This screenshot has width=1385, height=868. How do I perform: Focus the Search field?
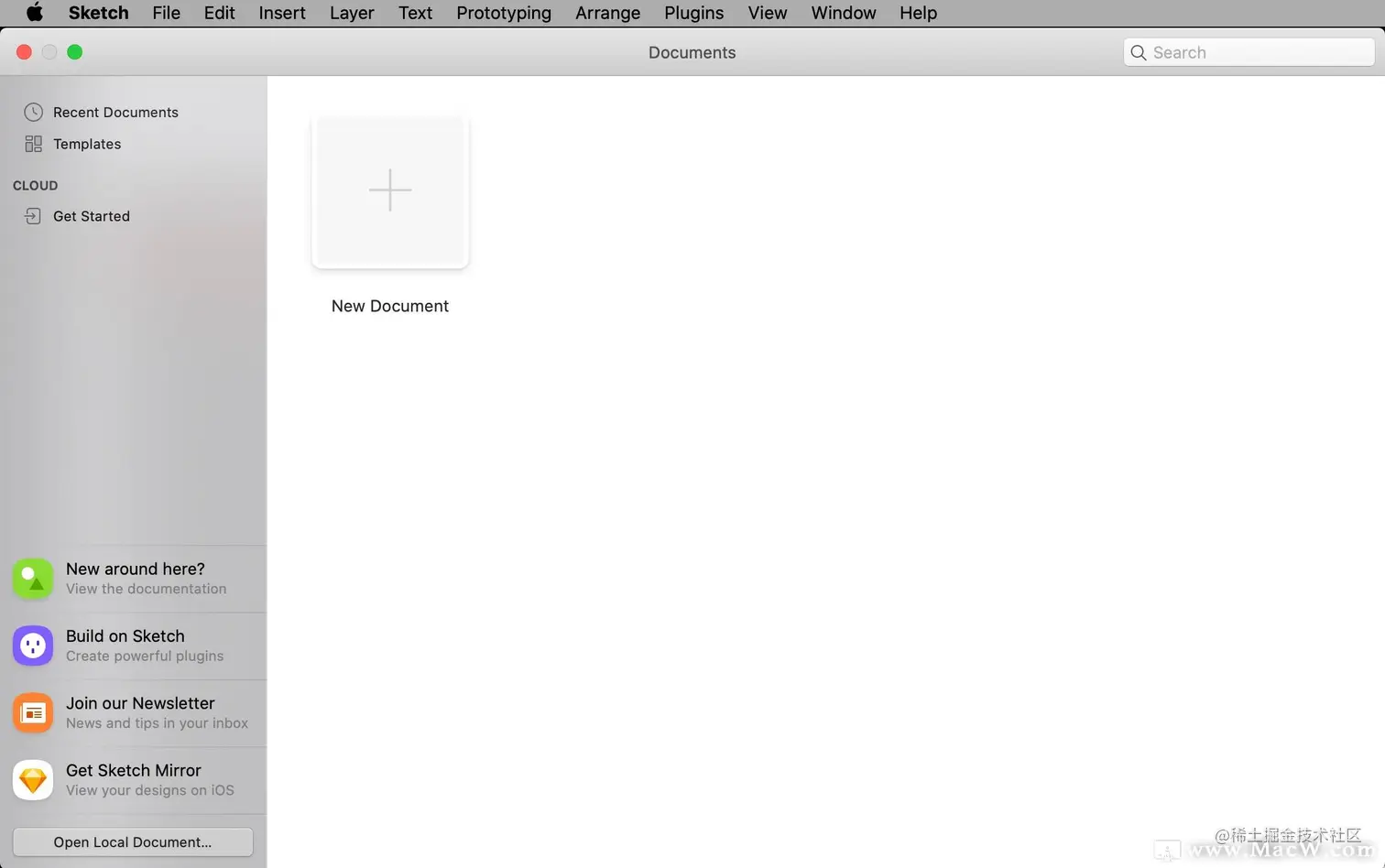(x=1249, y=52)
